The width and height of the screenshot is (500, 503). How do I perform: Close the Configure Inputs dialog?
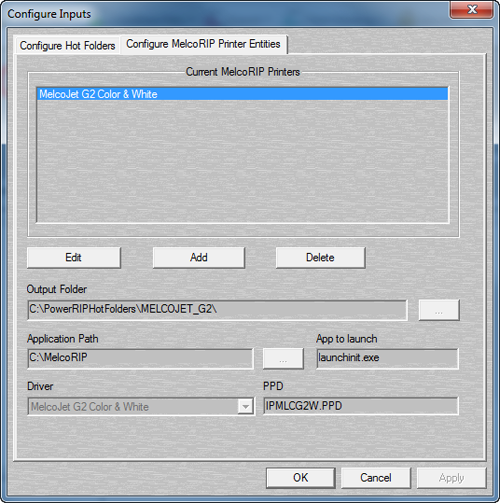coord(472,9)
